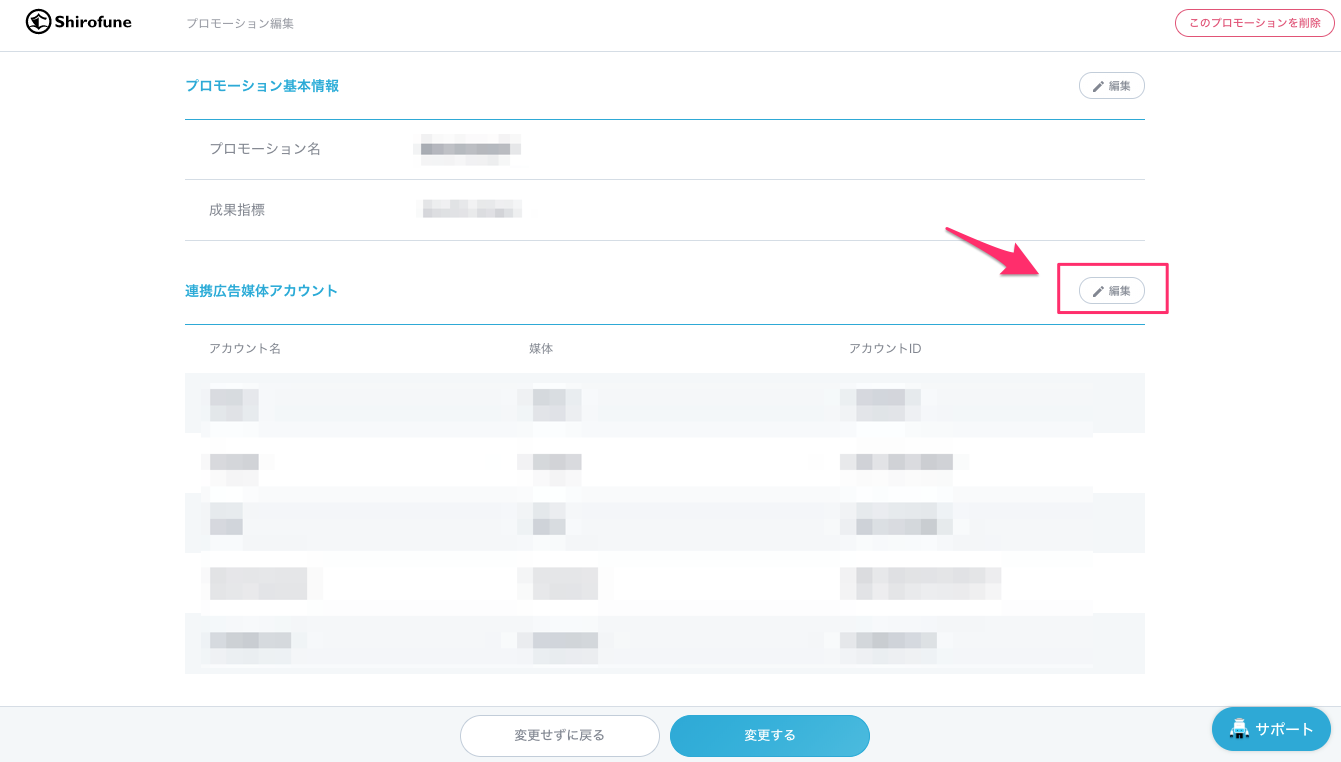The image size is (1341, 762).
Task: Select the プロモーション基本情報 section heading
Action: pyautogui.click(x=262, y=86)
